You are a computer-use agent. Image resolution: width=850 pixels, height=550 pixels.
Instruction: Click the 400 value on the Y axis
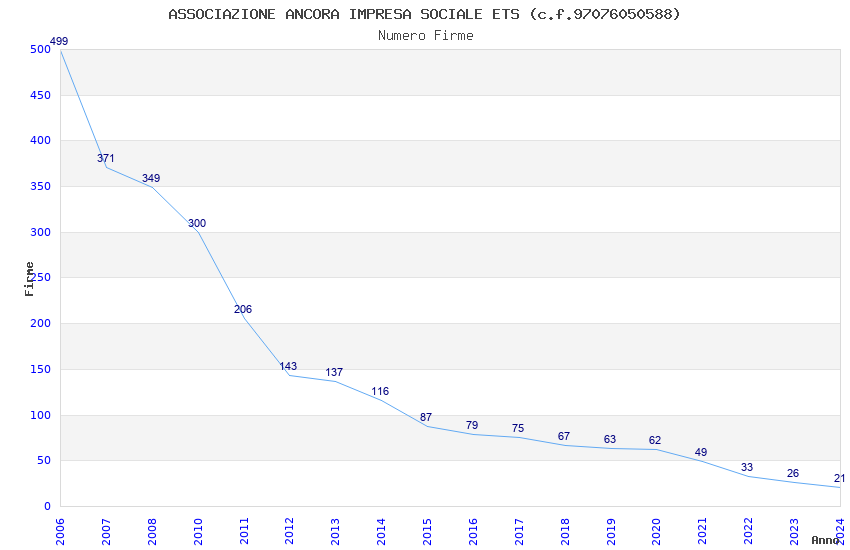[x=41, y=140]
